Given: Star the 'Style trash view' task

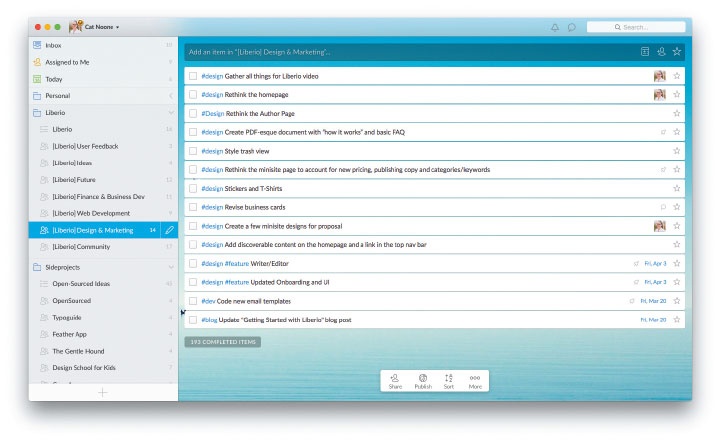Looking at the screenshot, I should point(676,151).
